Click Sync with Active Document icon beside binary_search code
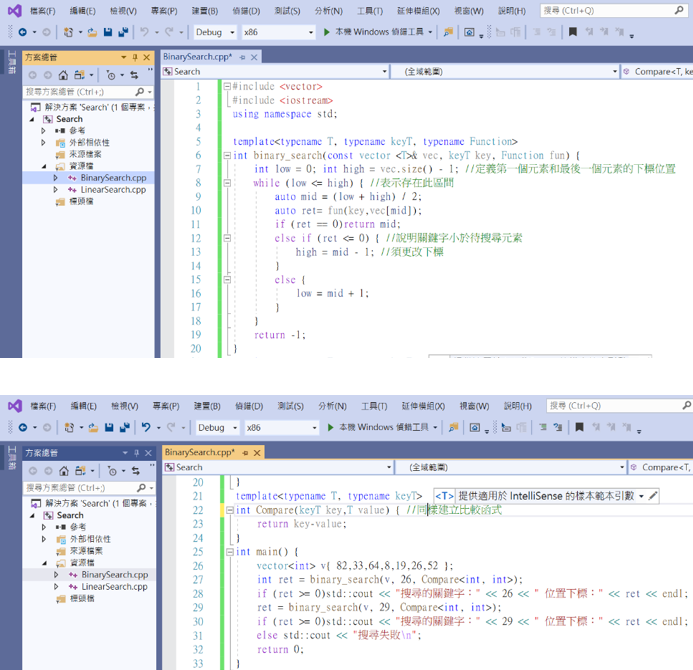693x670 pixels. [x=134, y=76]
